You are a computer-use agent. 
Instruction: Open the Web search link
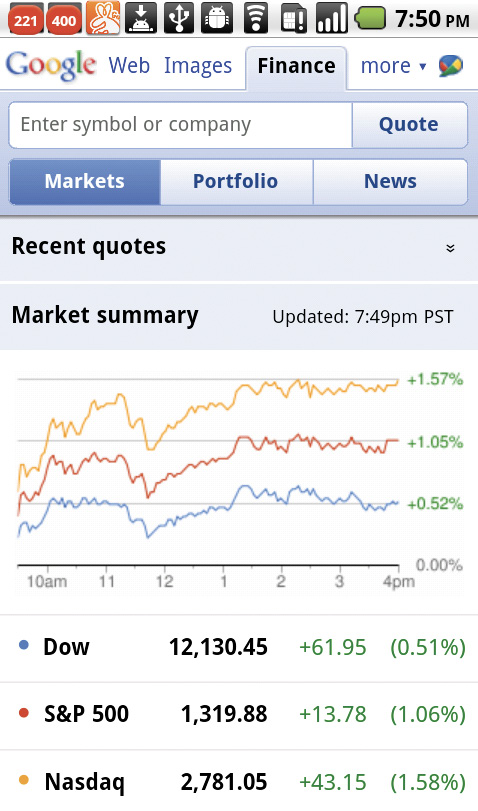(129, 66)
